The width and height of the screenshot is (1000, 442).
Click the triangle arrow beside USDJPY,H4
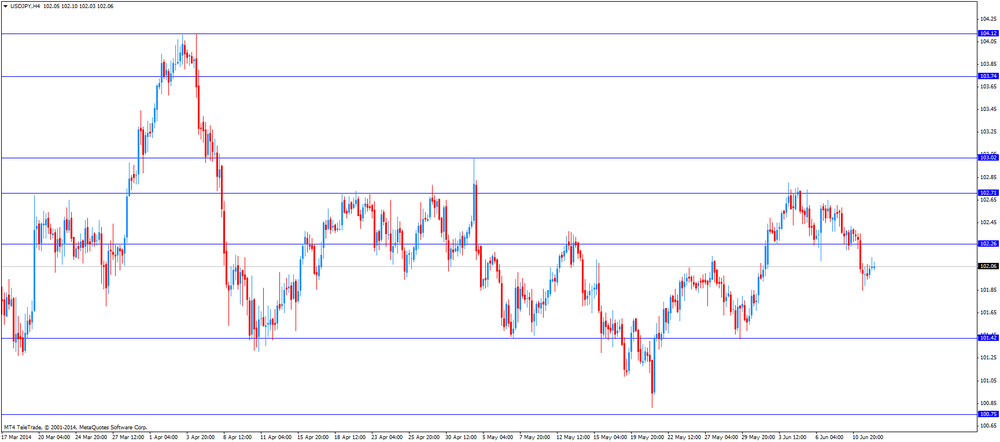[x=5, y=5]
